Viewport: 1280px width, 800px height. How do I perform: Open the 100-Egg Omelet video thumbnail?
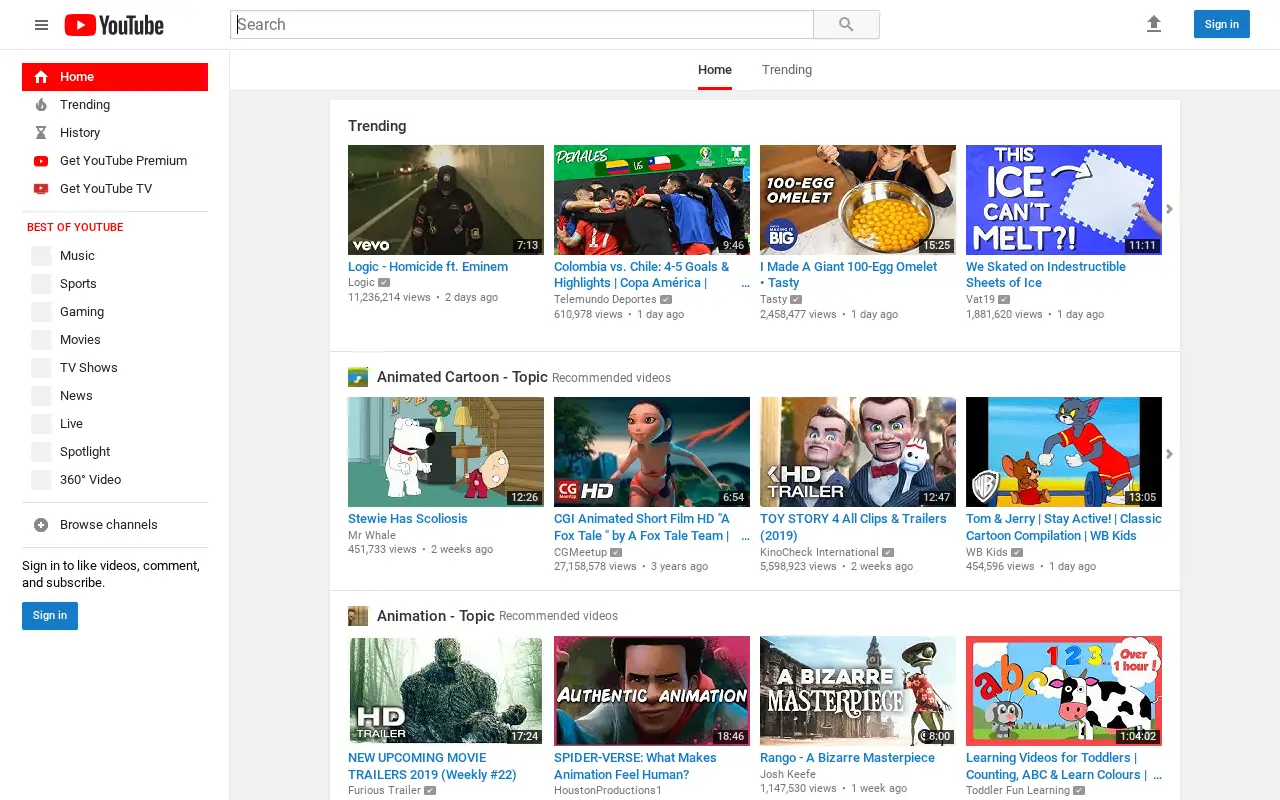point(858,200)
